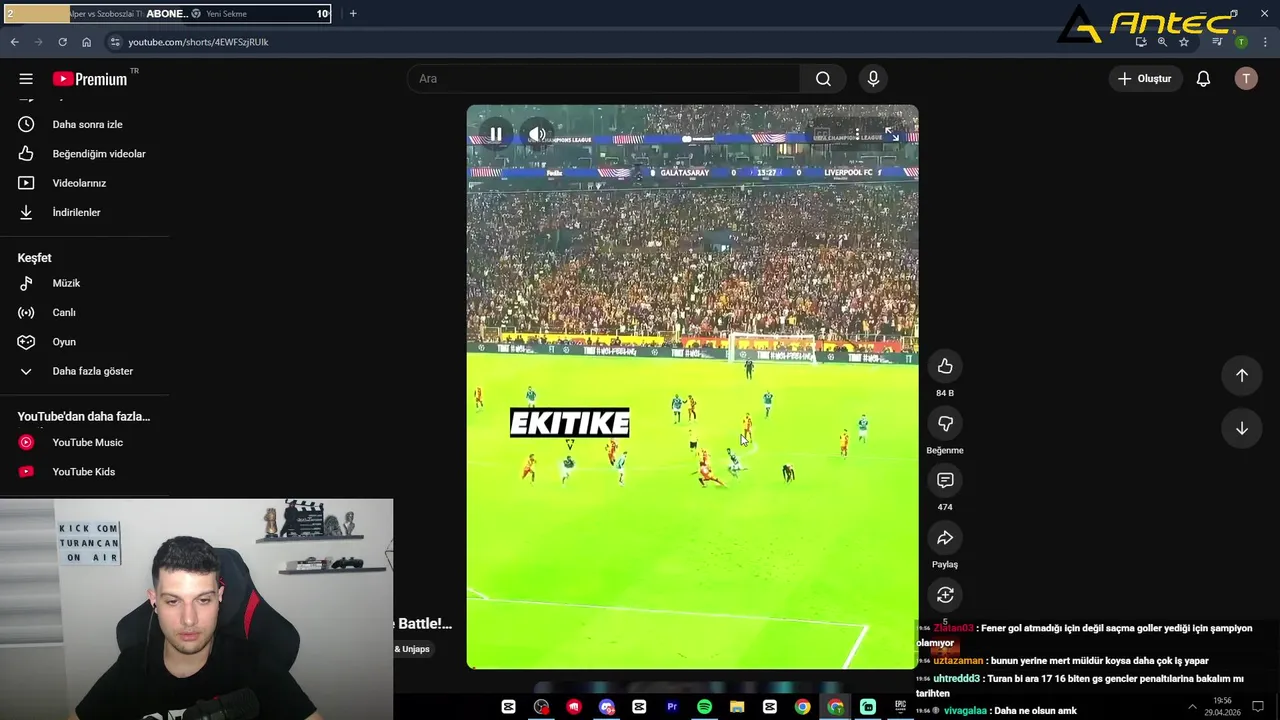This screenshot has height=720, width=1280.
Task: Open the comments panel of the Short
Action: [945, 481]
